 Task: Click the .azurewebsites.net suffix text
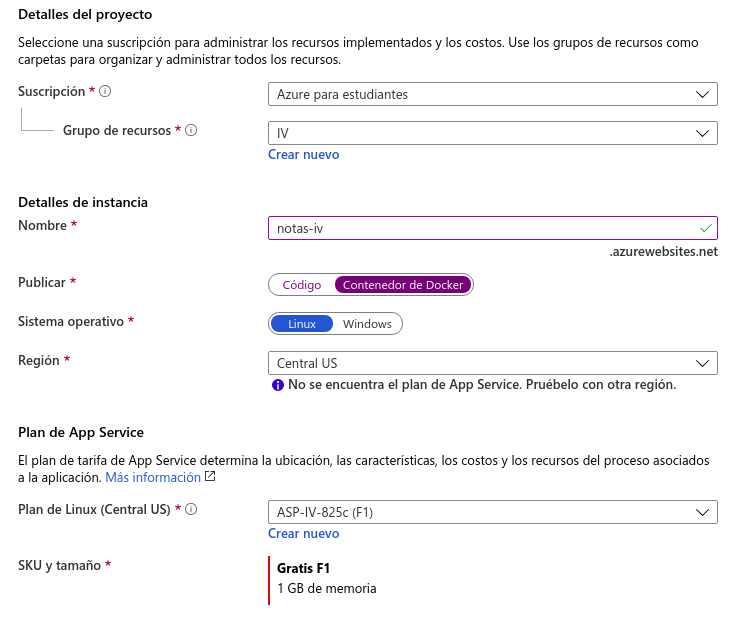click(x=663, y=252)
